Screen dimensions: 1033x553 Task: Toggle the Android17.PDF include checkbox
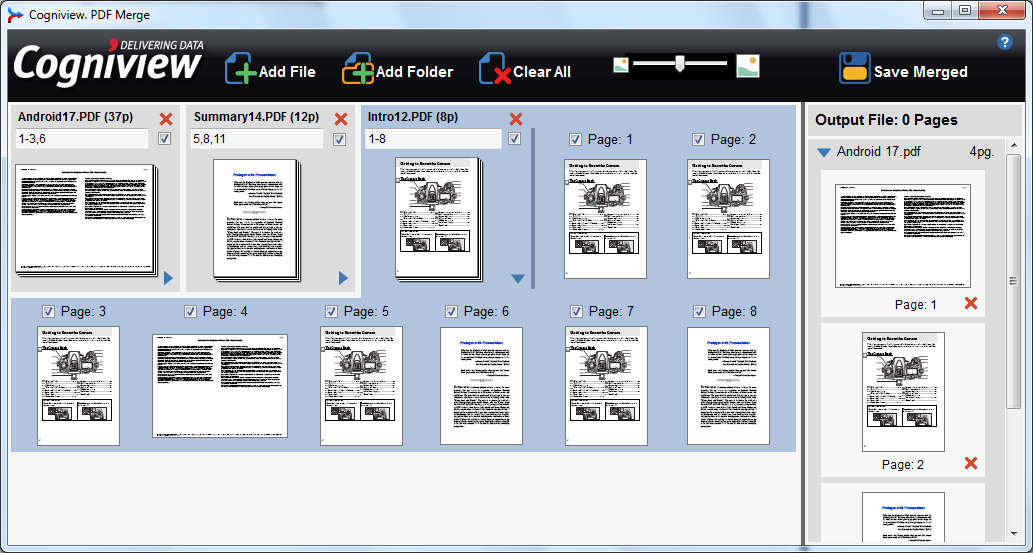pyautogui.click(x=165, y=138)
